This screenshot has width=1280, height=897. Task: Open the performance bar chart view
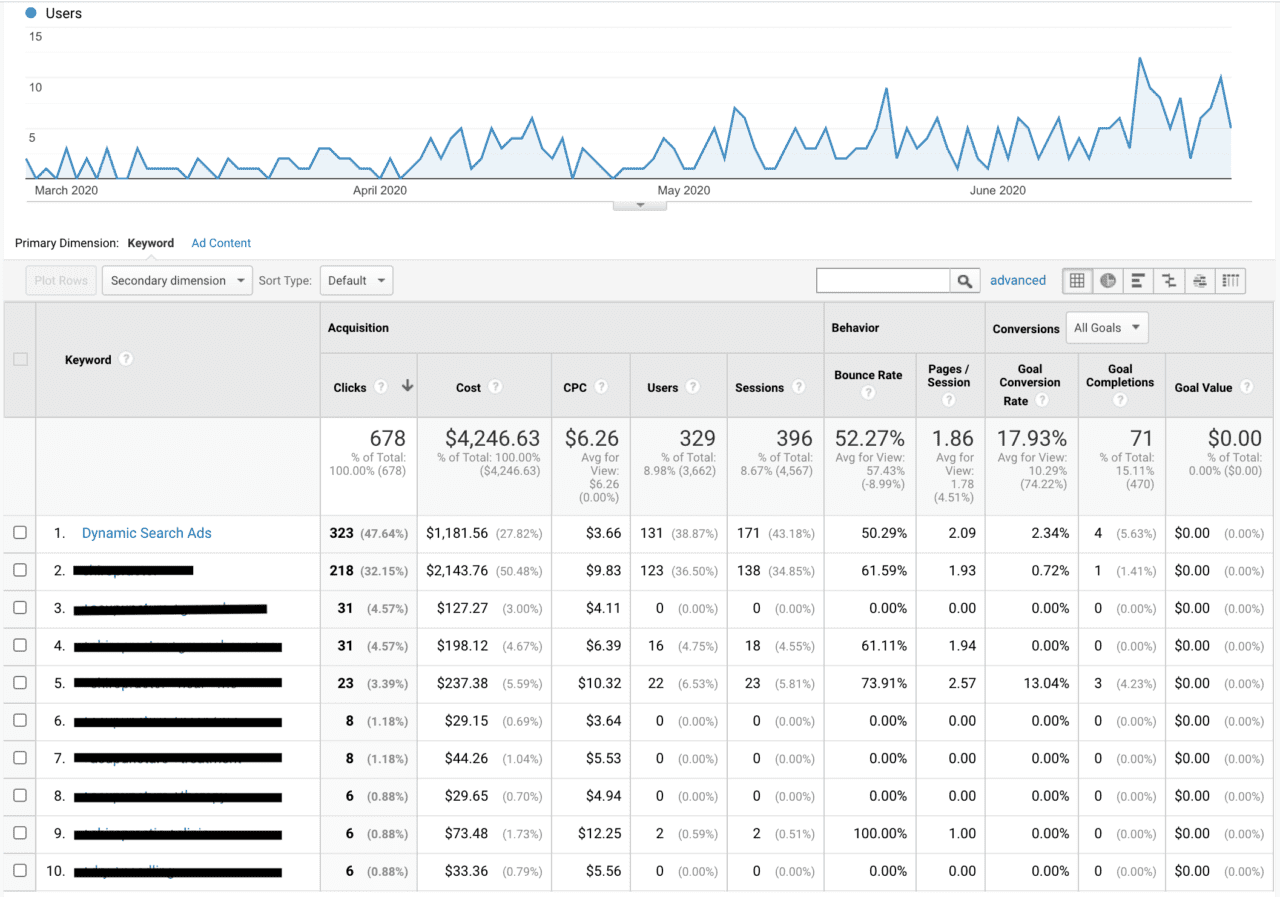(x=1137, y=281)
